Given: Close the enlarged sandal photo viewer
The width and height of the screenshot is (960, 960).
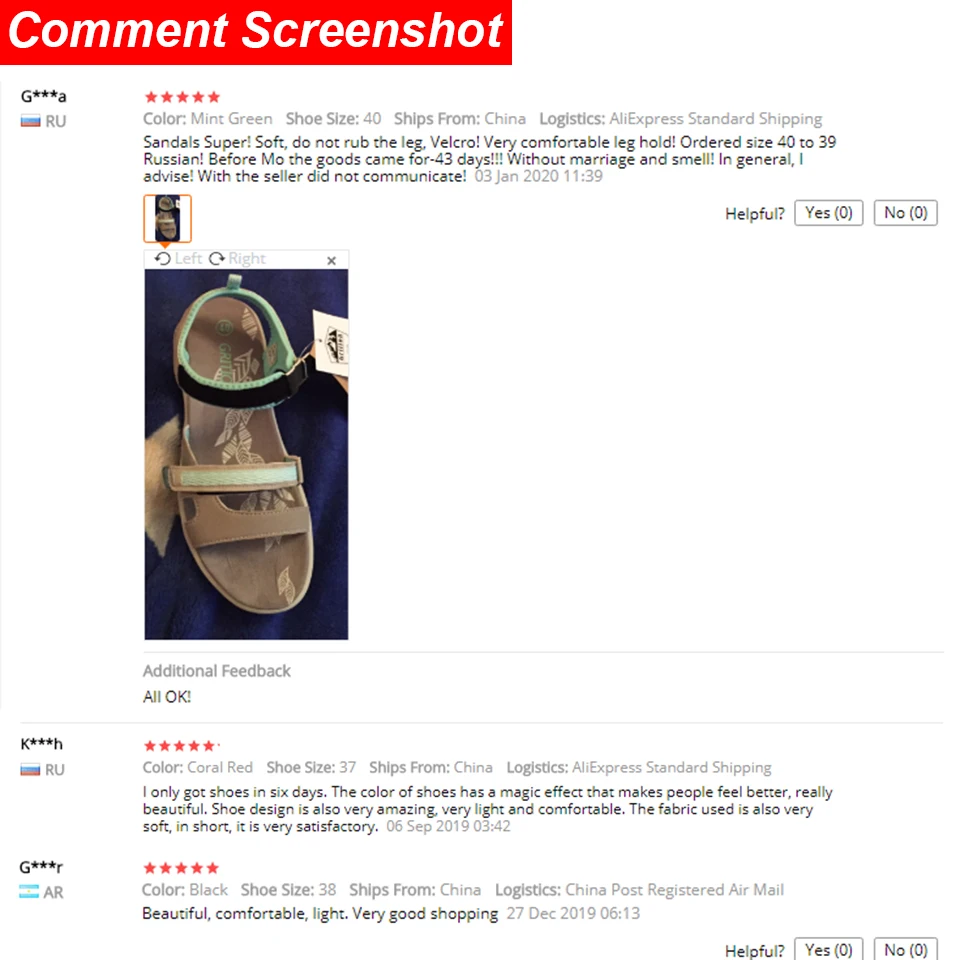Looking at the screenshot, I should (x=331, y=260).
